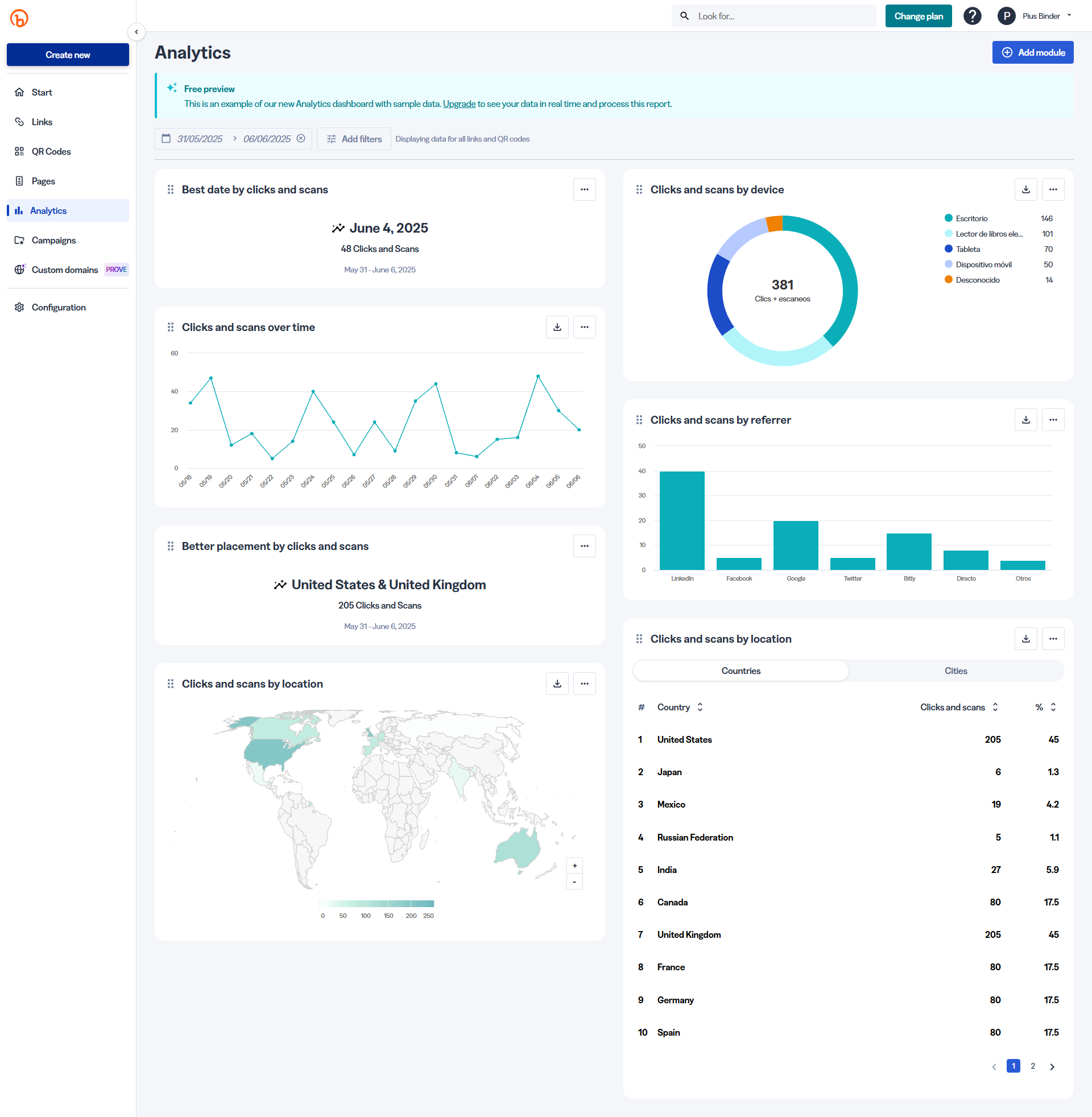The width and height of the screenshot is (1092, 1117).
Task: Click the Bitly logo icon
Action: point(19,18)
